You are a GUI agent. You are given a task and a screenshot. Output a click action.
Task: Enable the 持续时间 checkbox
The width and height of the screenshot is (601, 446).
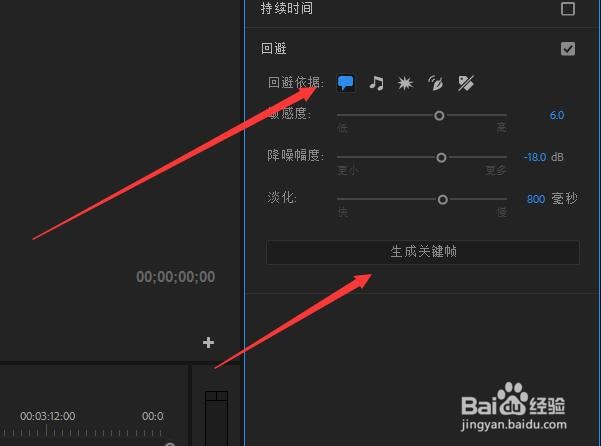568,8
